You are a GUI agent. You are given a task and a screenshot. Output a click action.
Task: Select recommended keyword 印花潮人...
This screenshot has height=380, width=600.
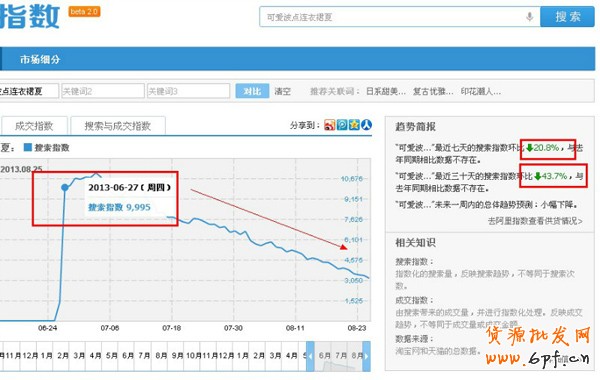[481, 91]
